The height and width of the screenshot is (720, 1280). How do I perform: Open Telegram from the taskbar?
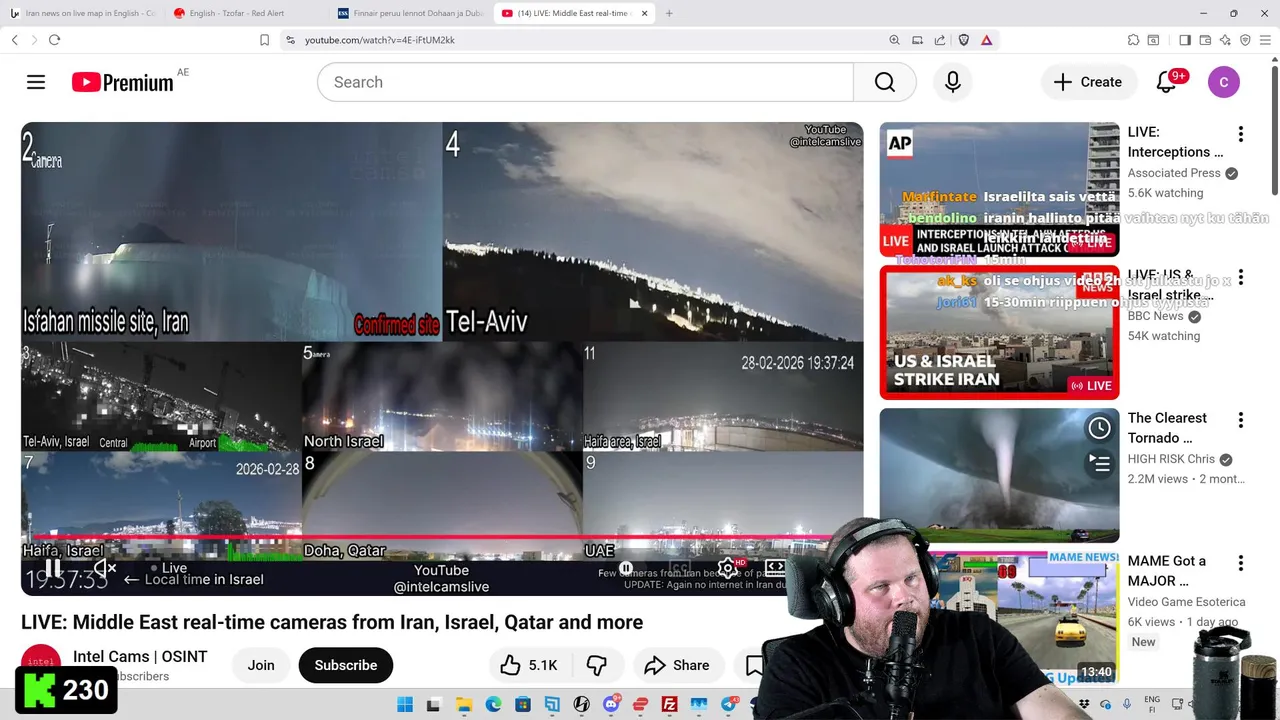click(x=729, y=705)
